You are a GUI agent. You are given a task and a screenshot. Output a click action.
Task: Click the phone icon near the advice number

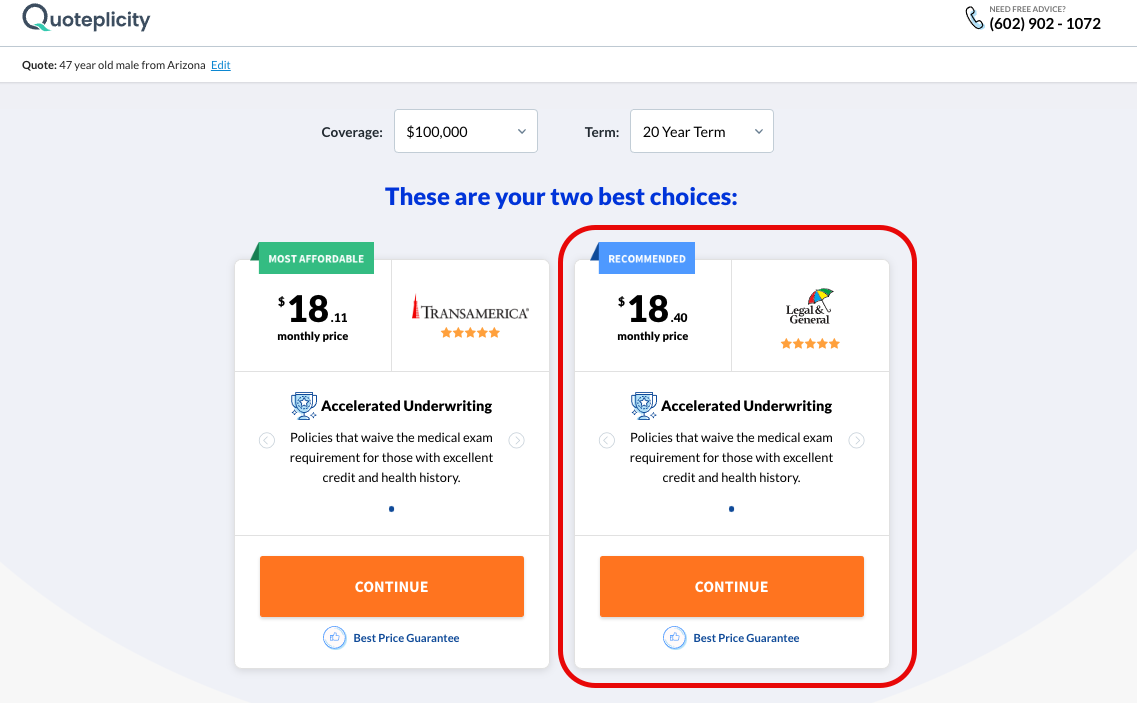(974, 18)
